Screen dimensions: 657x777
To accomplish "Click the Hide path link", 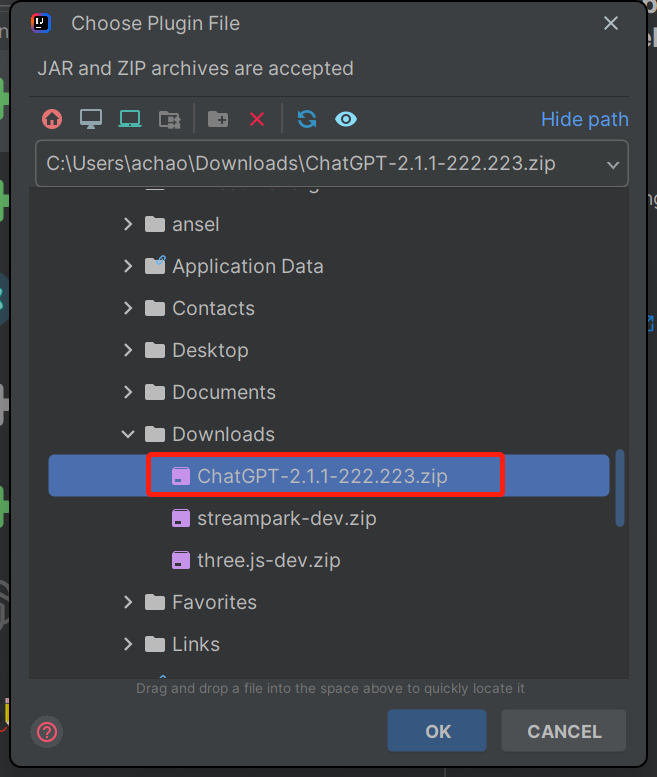I will tap(584, 119).
